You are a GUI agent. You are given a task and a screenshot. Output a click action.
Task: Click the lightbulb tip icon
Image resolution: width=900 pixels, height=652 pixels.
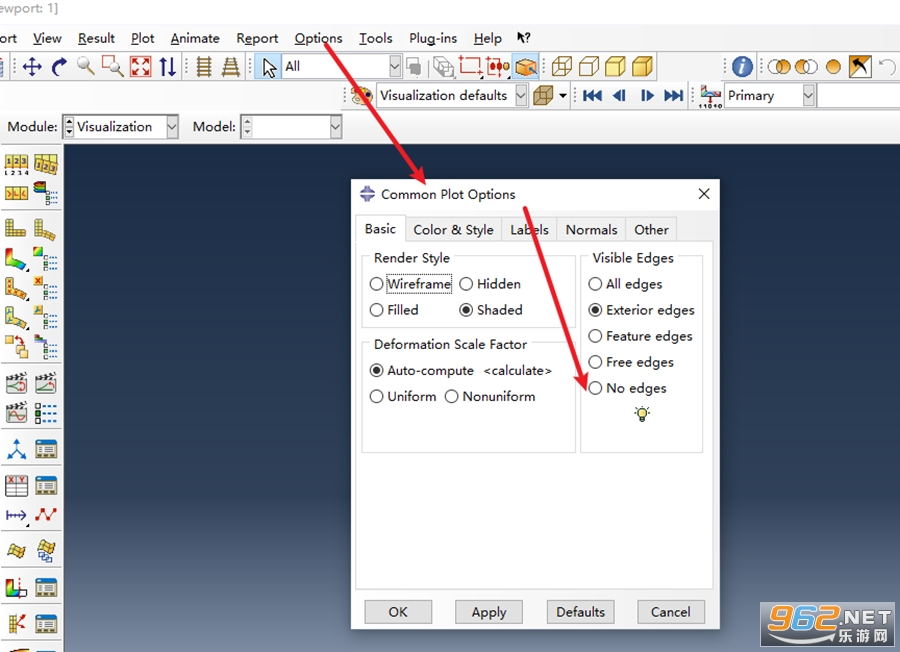642,413
